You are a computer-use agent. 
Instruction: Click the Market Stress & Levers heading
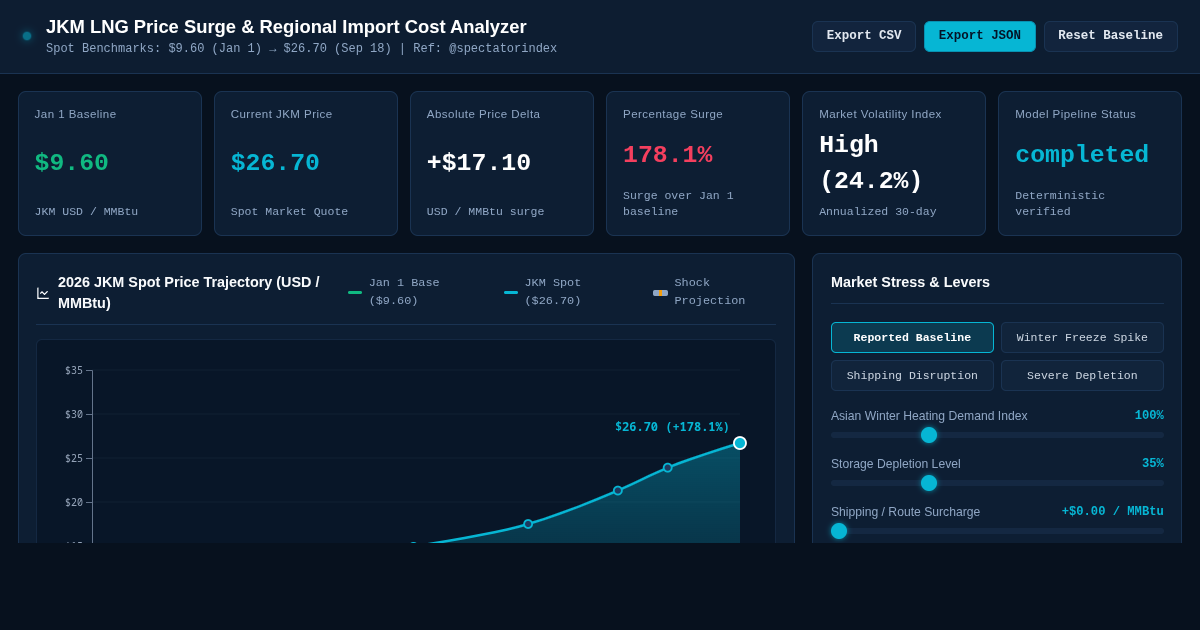click(x=910, y=282)
